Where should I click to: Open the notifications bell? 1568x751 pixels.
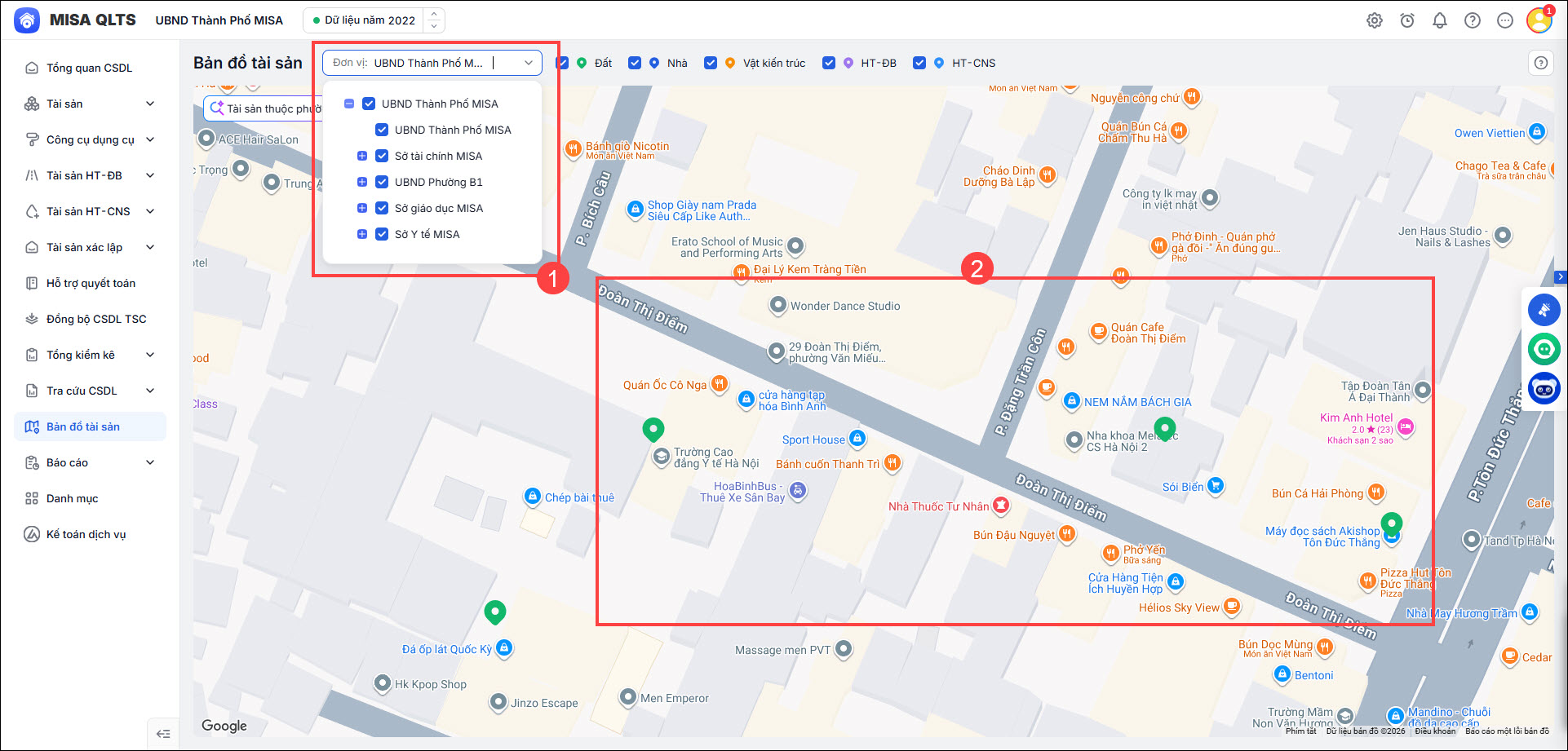[1440, 20]
